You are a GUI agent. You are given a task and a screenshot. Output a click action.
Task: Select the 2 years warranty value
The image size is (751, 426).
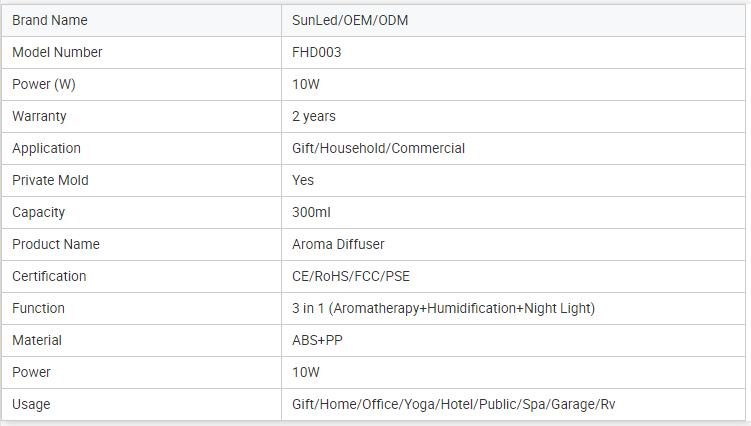(313, 116)
